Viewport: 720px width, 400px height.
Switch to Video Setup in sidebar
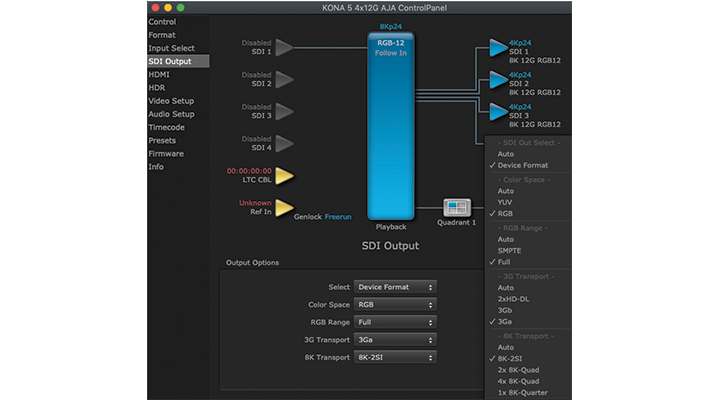point(171,100)
